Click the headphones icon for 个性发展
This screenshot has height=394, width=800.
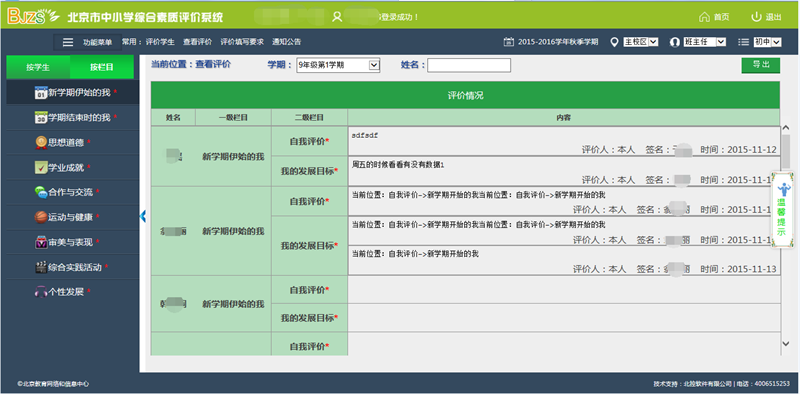[x=41, y=292]
